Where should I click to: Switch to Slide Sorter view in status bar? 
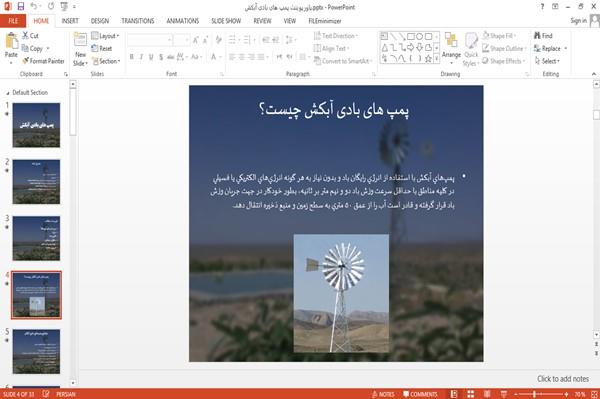coord(471,394)
